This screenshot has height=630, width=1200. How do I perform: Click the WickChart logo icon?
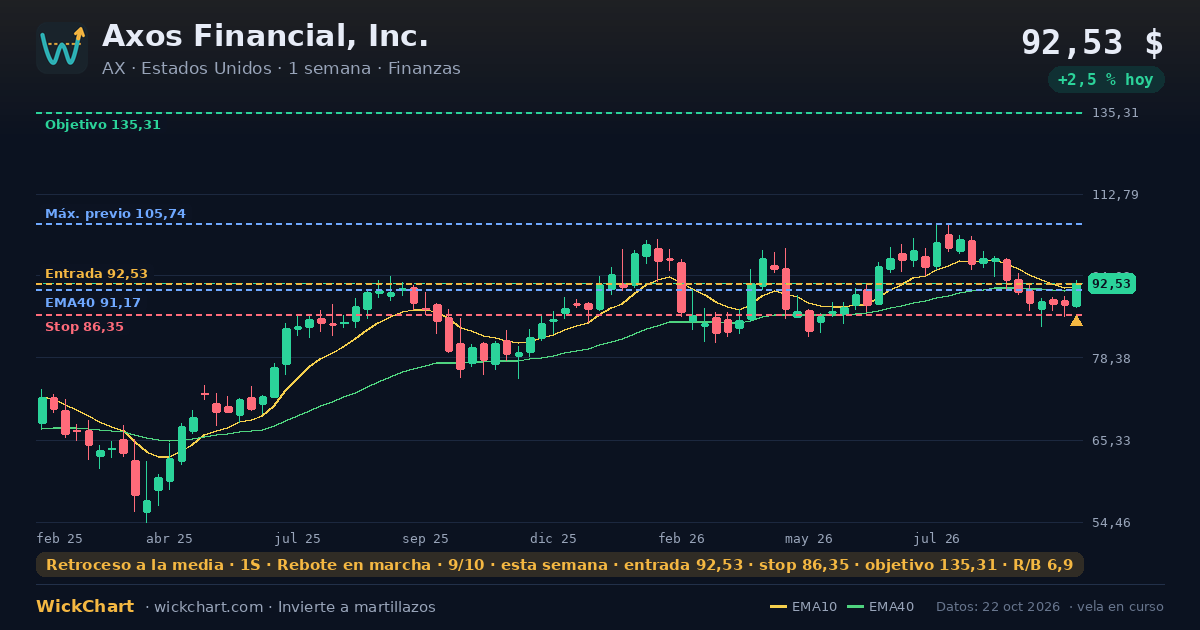point(62,48)
